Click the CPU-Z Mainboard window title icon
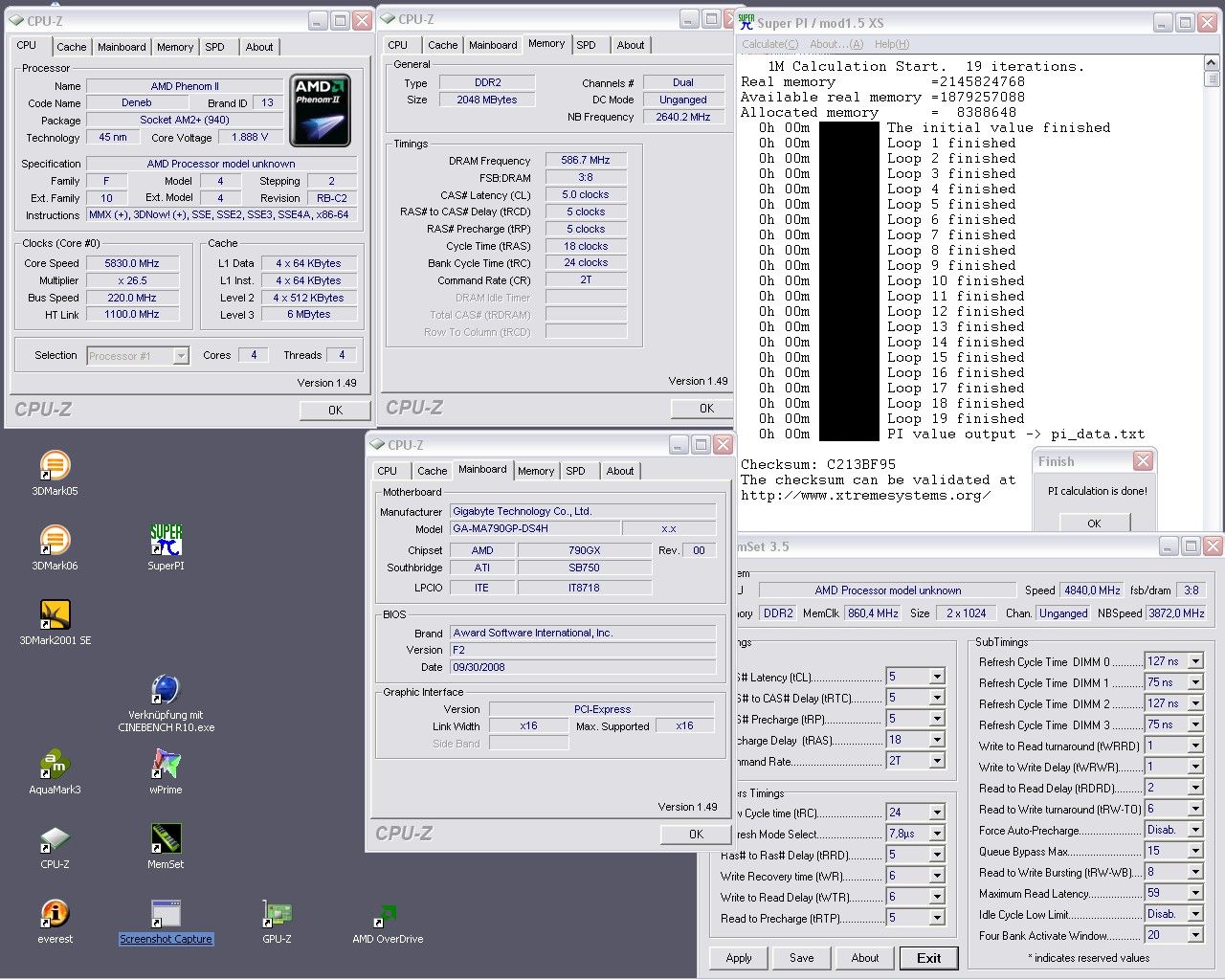The width and height of the screenshot is (1225, 980). pyautogui.click(x=376, y=445)
